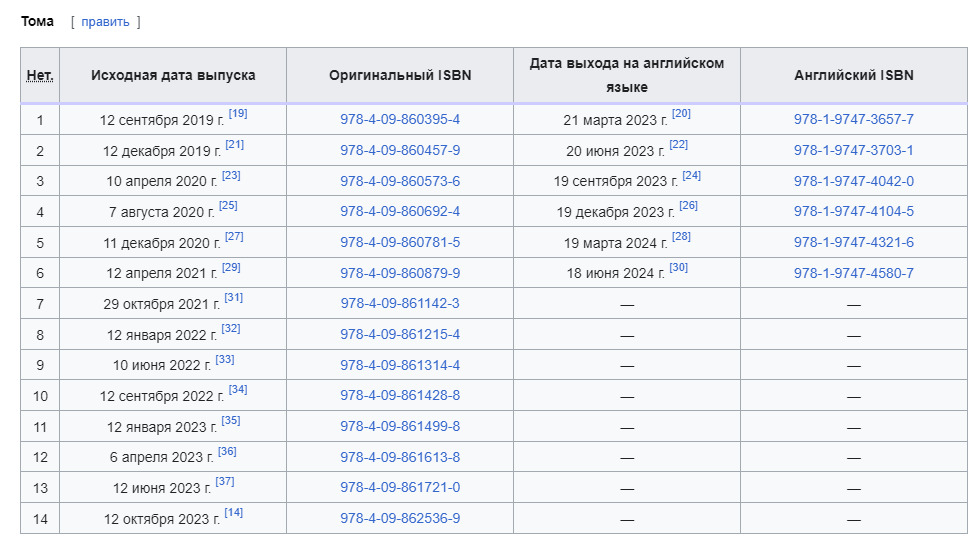974x543 pixels.
Task: Open ISBN 978-4-09-861428-8 link
Action: tap(400, 395)
